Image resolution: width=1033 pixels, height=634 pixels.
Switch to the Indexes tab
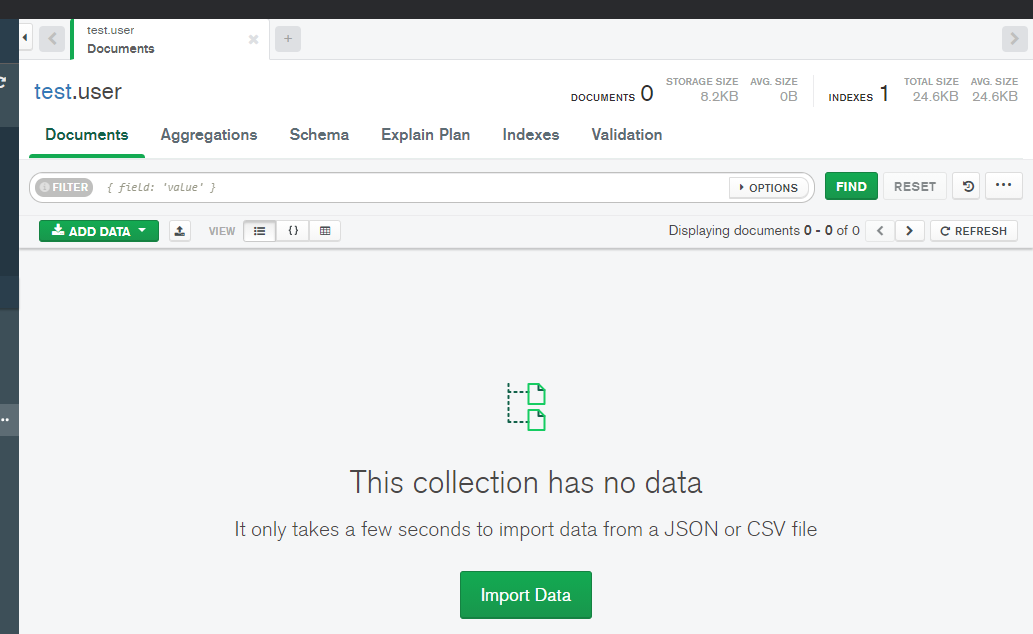(x=530, y=135)
